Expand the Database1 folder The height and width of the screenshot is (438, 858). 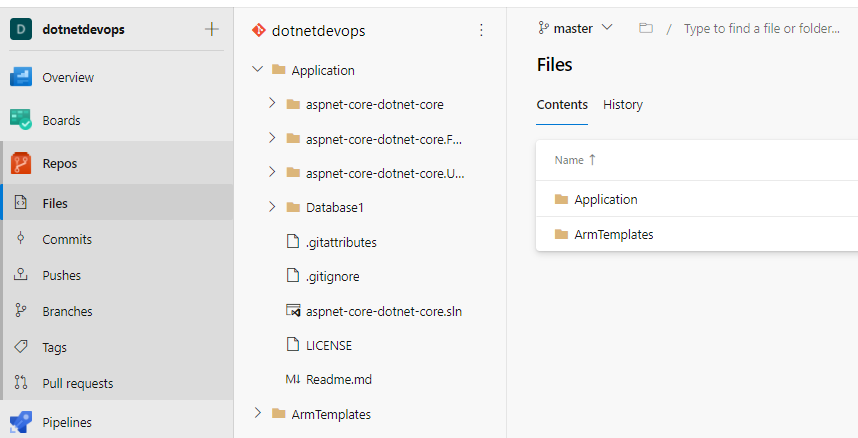[272, 207]
